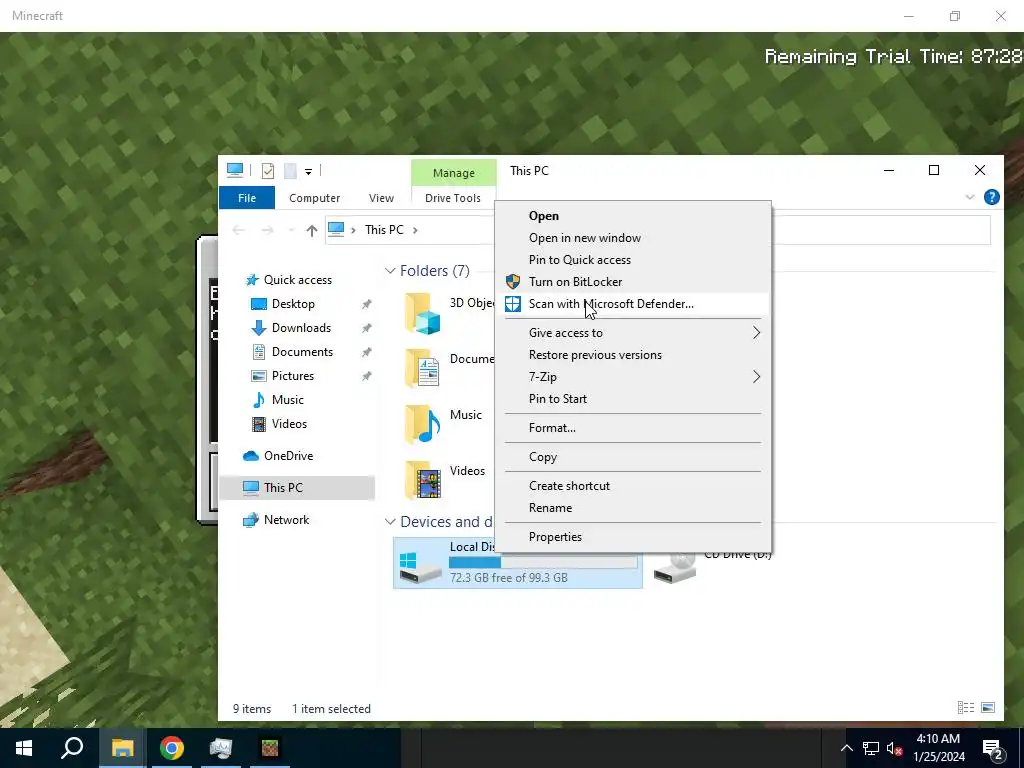Expand the 7-Zip submenu
Viewport: 1024px width, 768px height.
coord(632,377)
